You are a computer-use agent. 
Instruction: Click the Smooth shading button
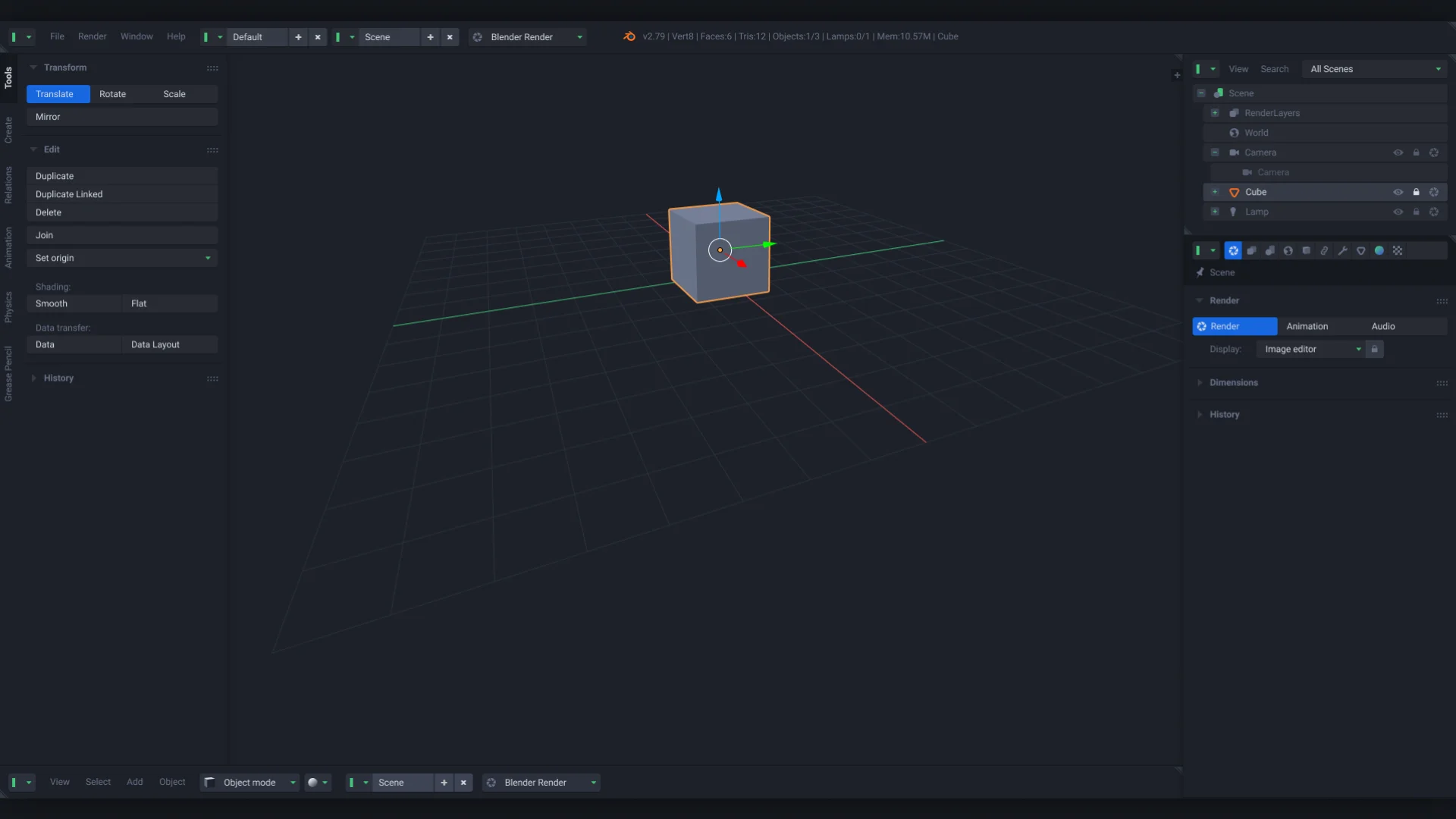pos(74,303)
